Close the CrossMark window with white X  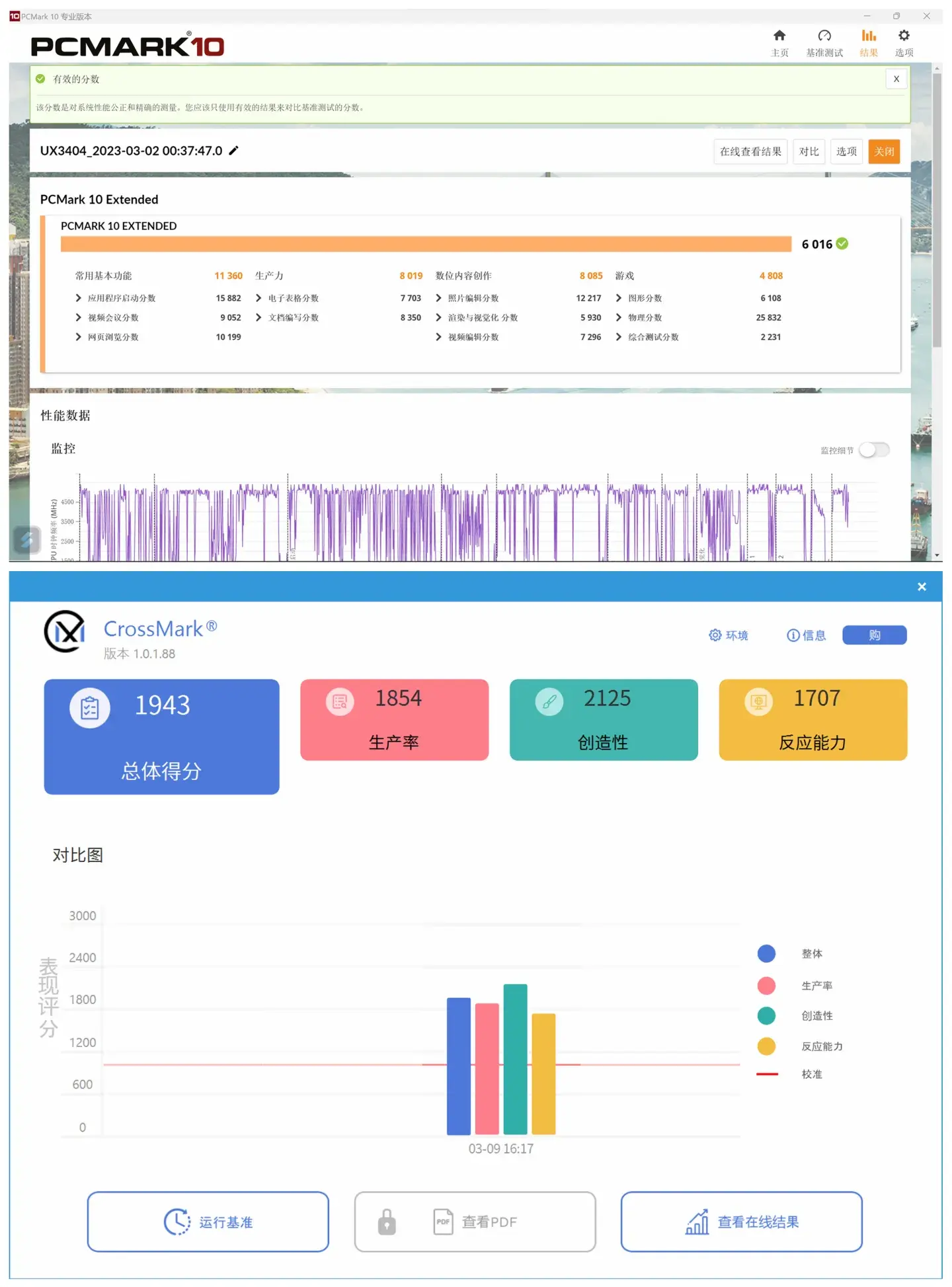point(922,587)
